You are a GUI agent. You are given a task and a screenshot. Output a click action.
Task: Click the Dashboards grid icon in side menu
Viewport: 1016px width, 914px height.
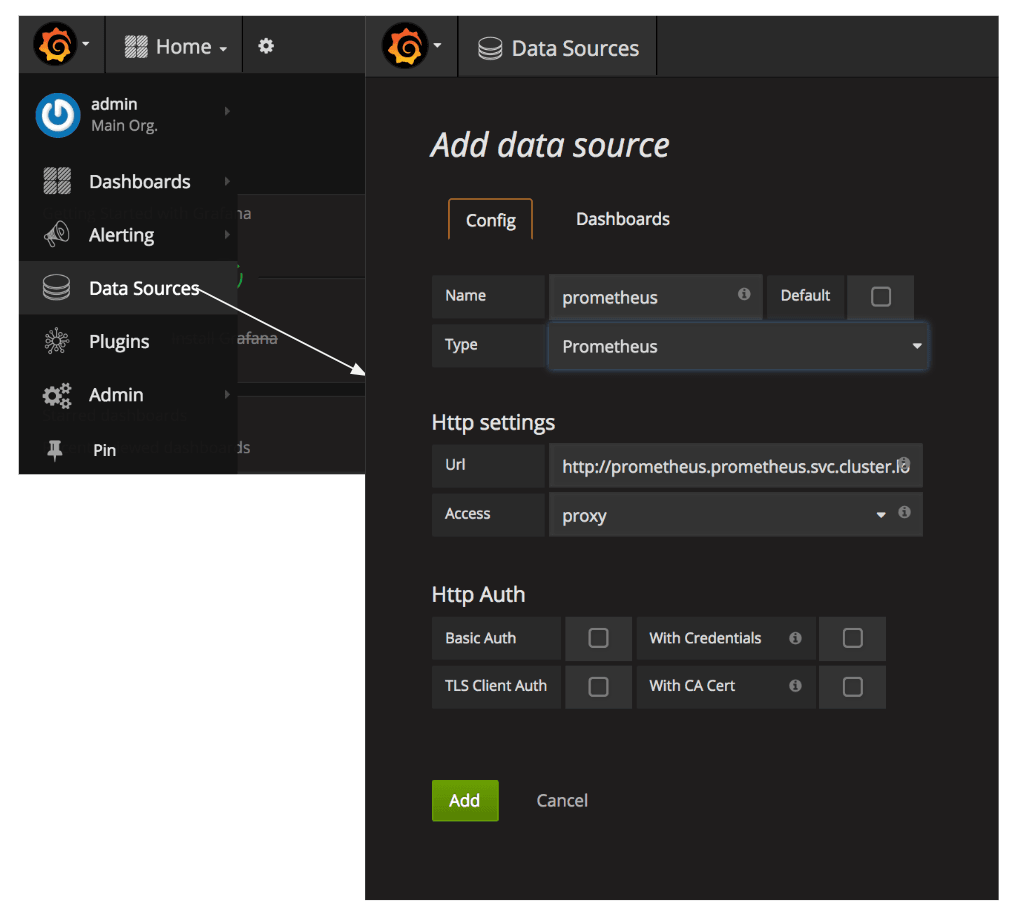point(57,181)
